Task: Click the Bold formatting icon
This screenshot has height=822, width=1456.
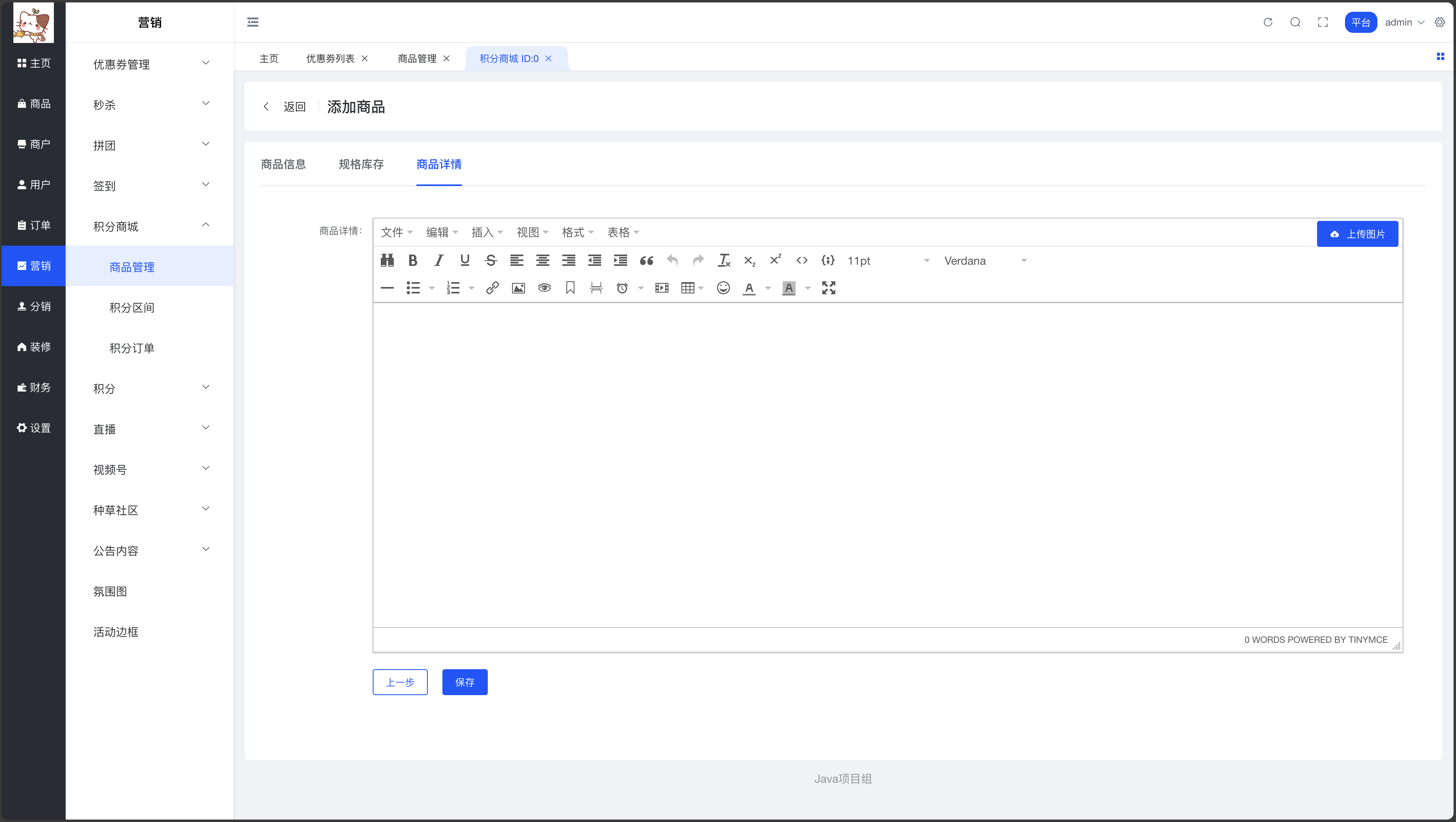Action: (412, 260)
